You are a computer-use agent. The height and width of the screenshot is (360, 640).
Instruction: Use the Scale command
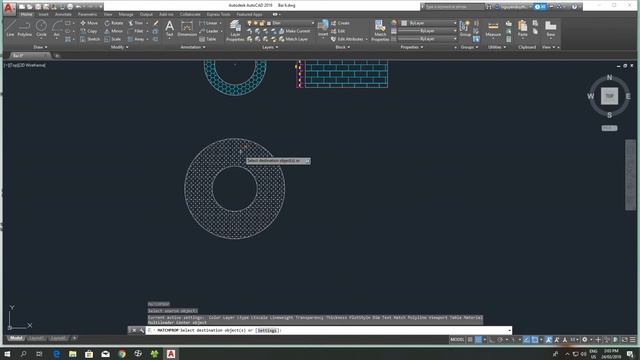112,39
